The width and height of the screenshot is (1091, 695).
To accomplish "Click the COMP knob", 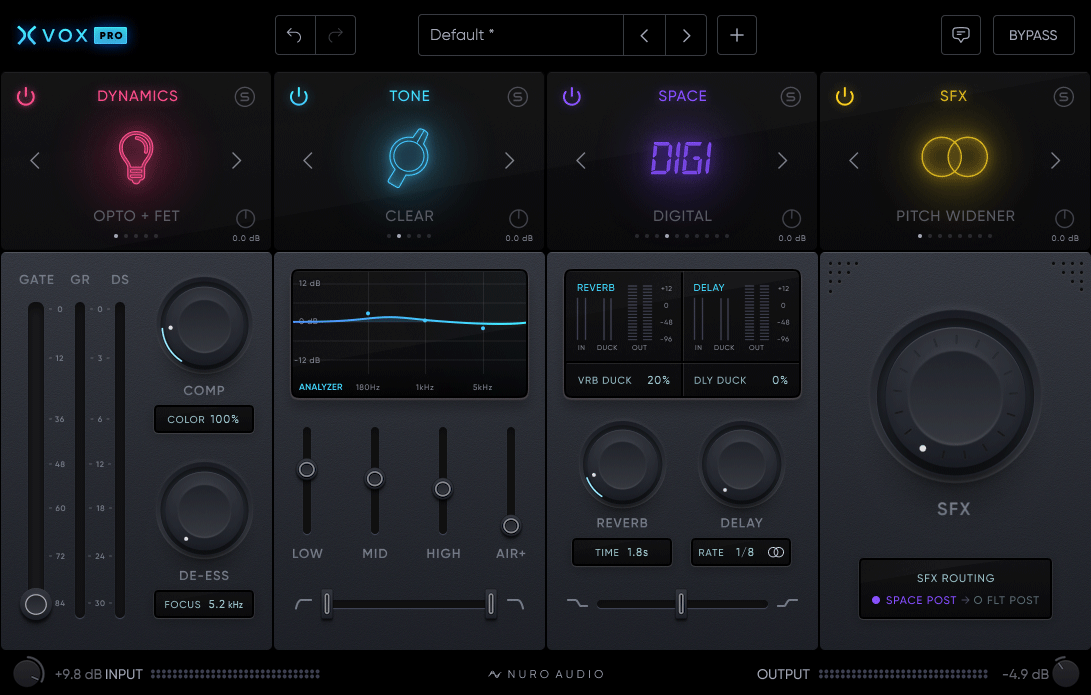I will coord(204,325).
